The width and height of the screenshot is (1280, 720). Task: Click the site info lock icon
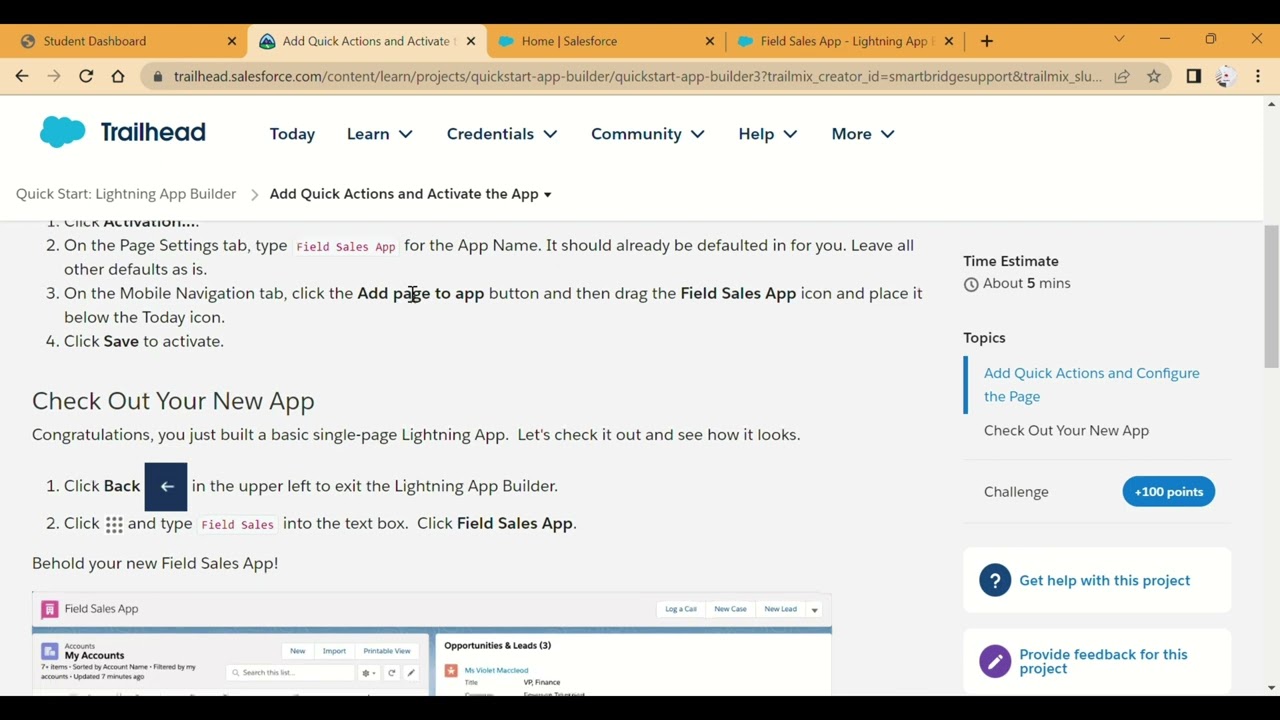[157, 76]
